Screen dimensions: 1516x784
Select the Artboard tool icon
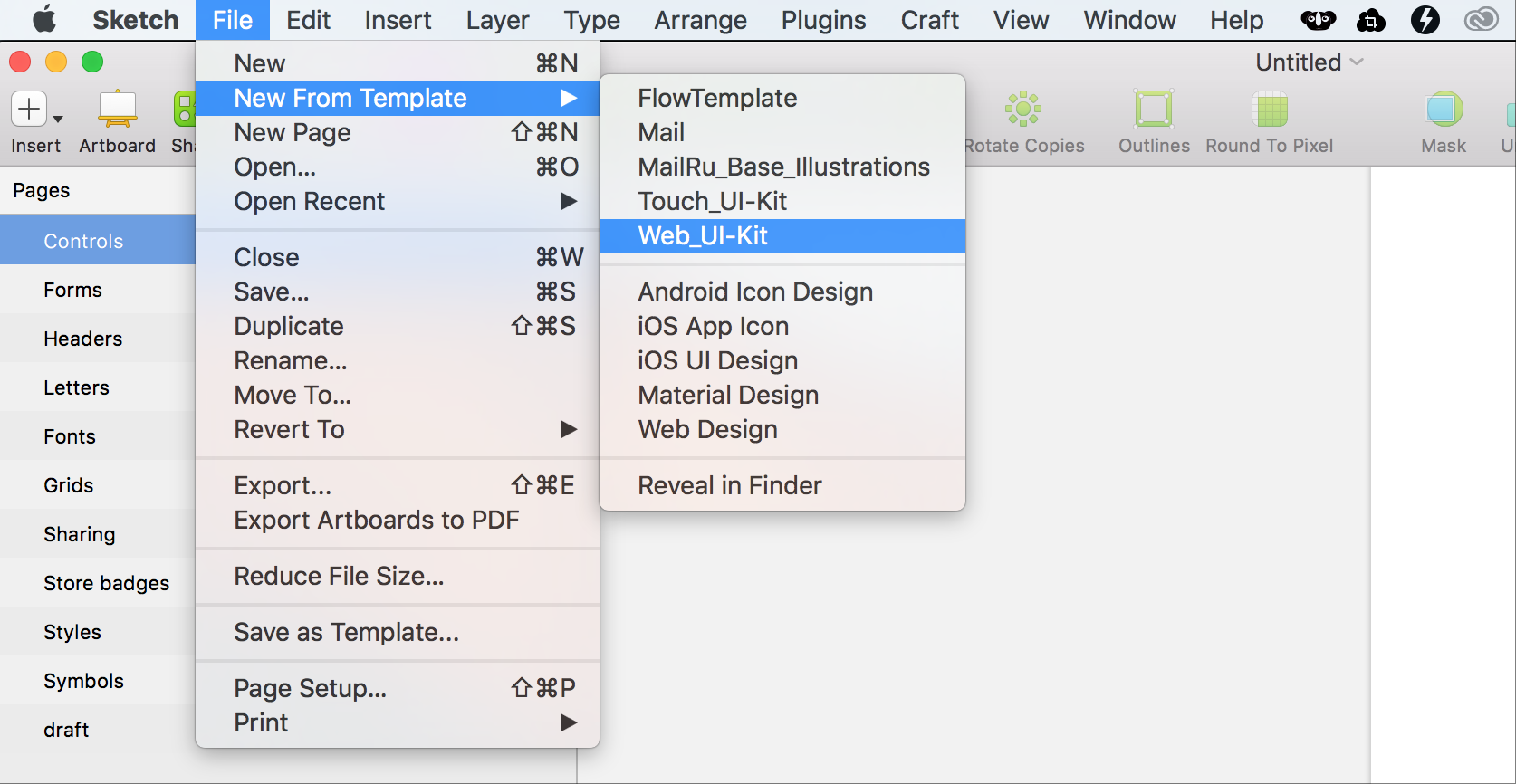(x=117, y=110)
